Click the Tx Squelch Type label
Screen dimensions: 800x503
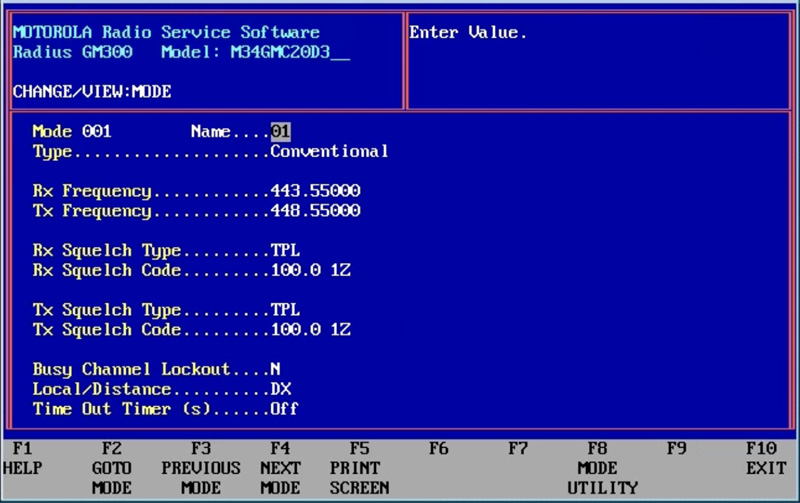point(107,310)
